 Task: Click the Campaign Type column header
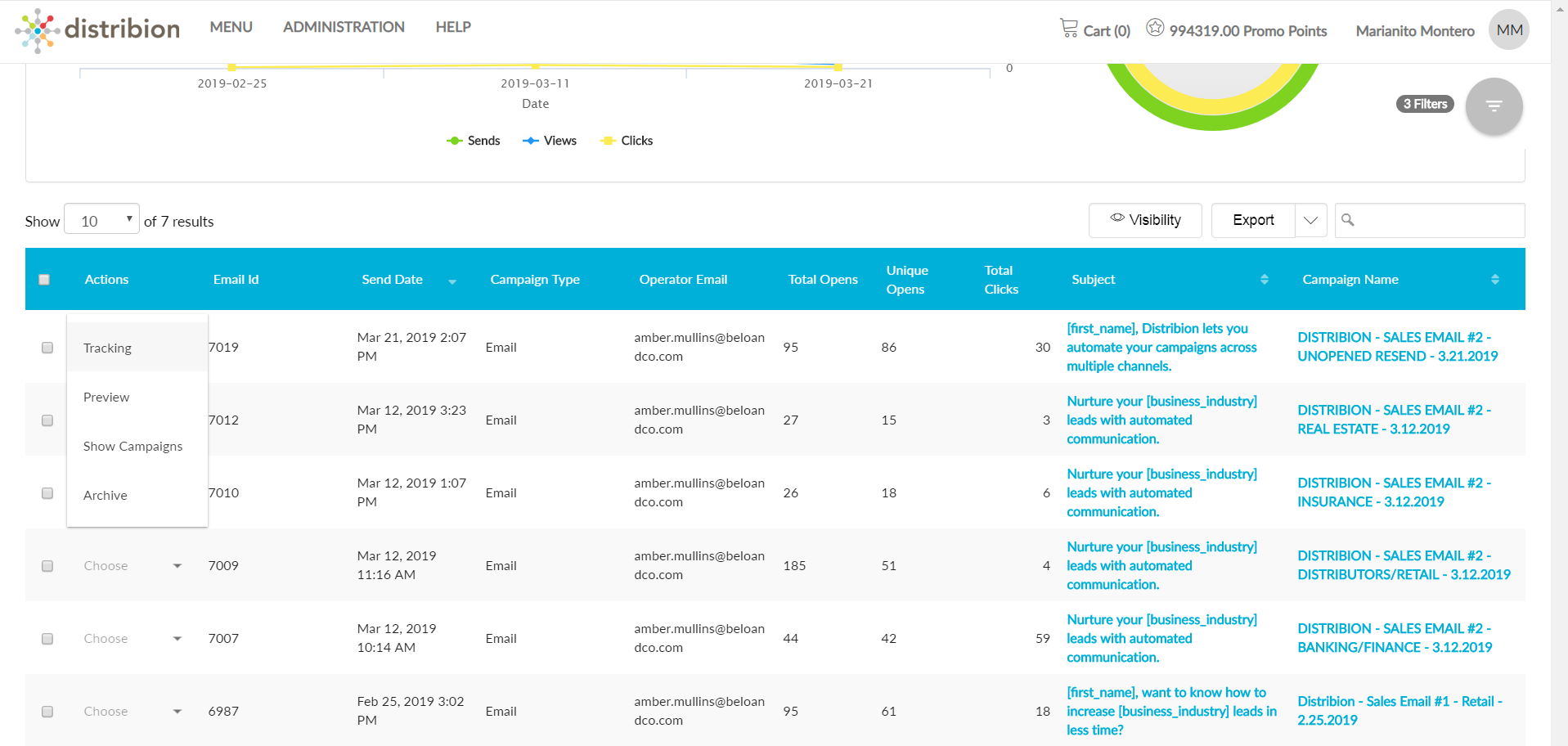coord(535,280)
